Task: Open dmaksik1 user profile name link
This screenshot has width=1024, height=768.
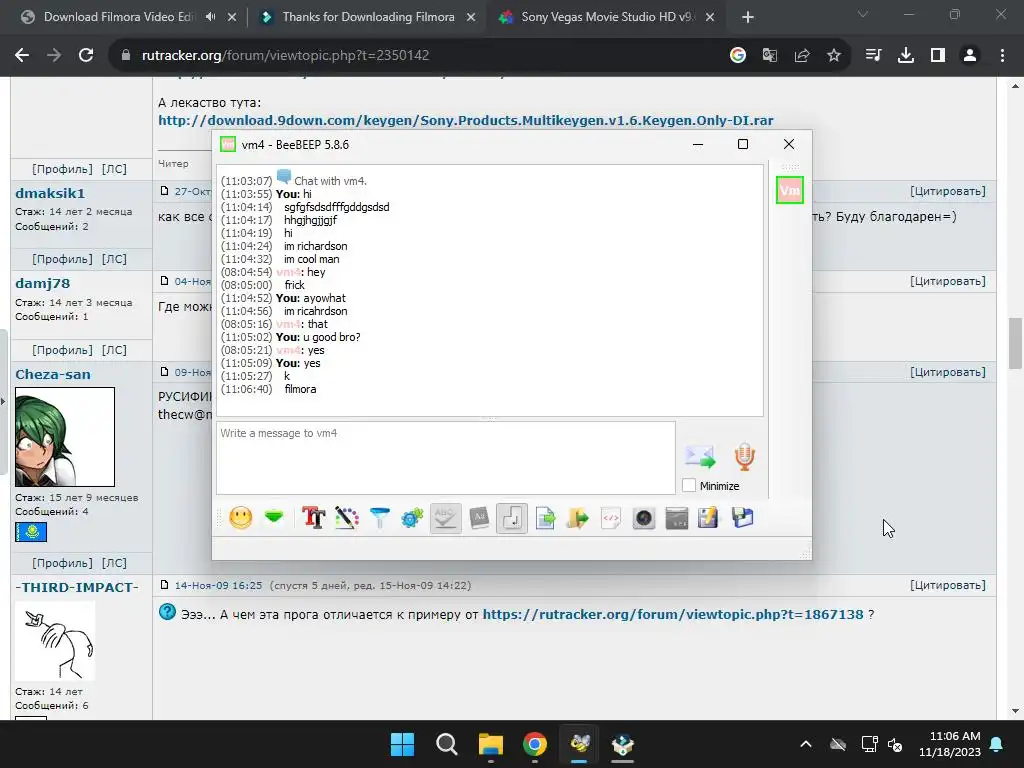Action: click(x=50, y=193)
